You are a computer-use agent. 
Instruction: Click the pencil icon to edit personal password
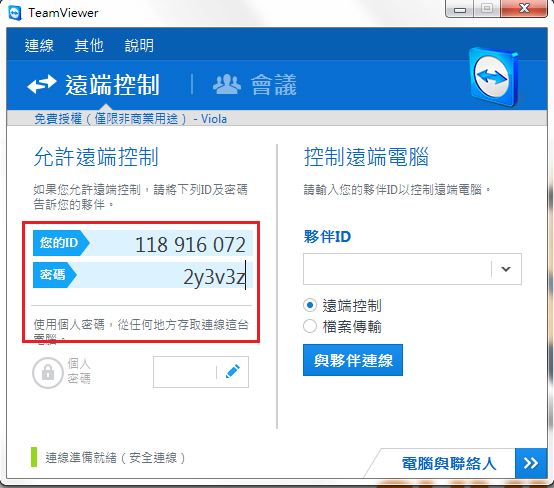tap(233, 372)
